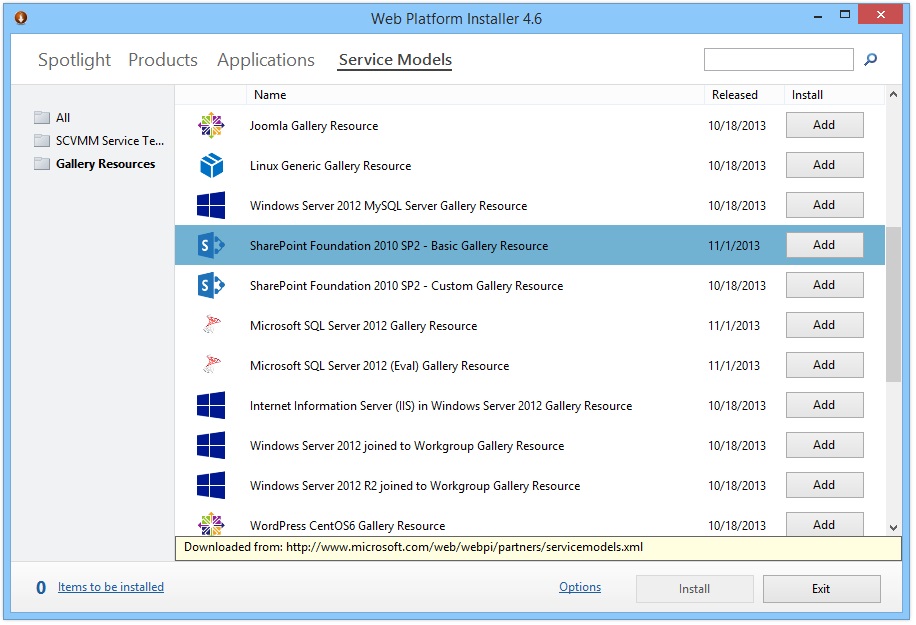The width and height of the screenshot is (916, 625).
Task: Click the search magnifier icon
Action: coord(869,59)
